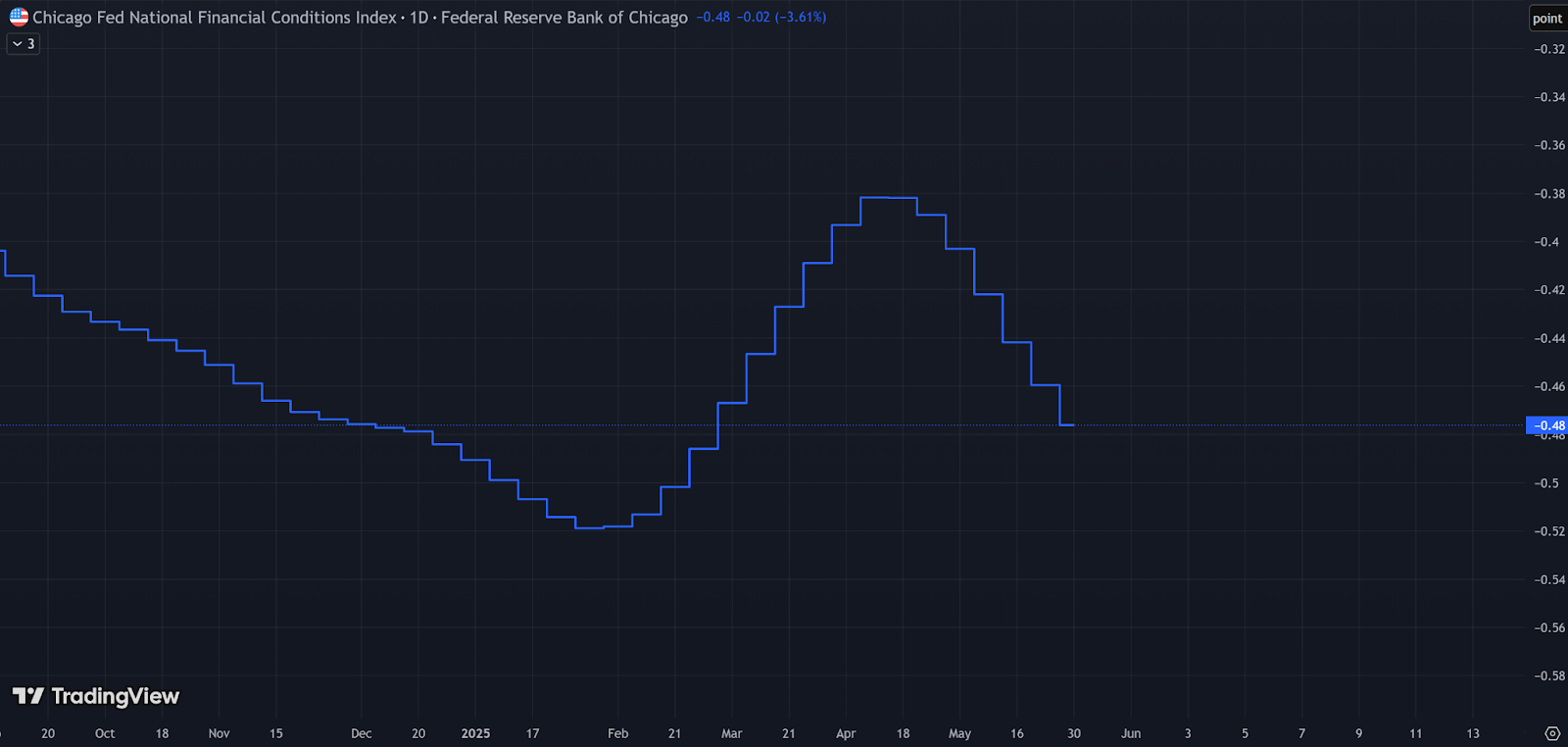Viewport: 1568px width, 747px height.
Task: Click the -0.5 price axis label
Action: point(1546,483)
